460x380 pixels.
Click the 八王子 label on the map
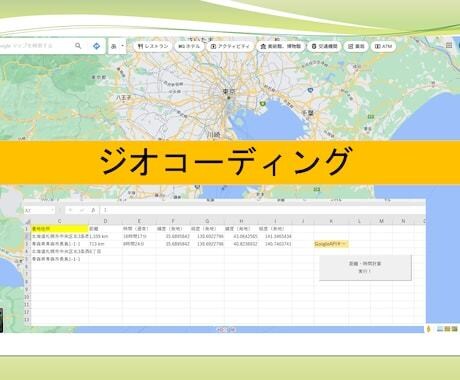click(124, 98)
